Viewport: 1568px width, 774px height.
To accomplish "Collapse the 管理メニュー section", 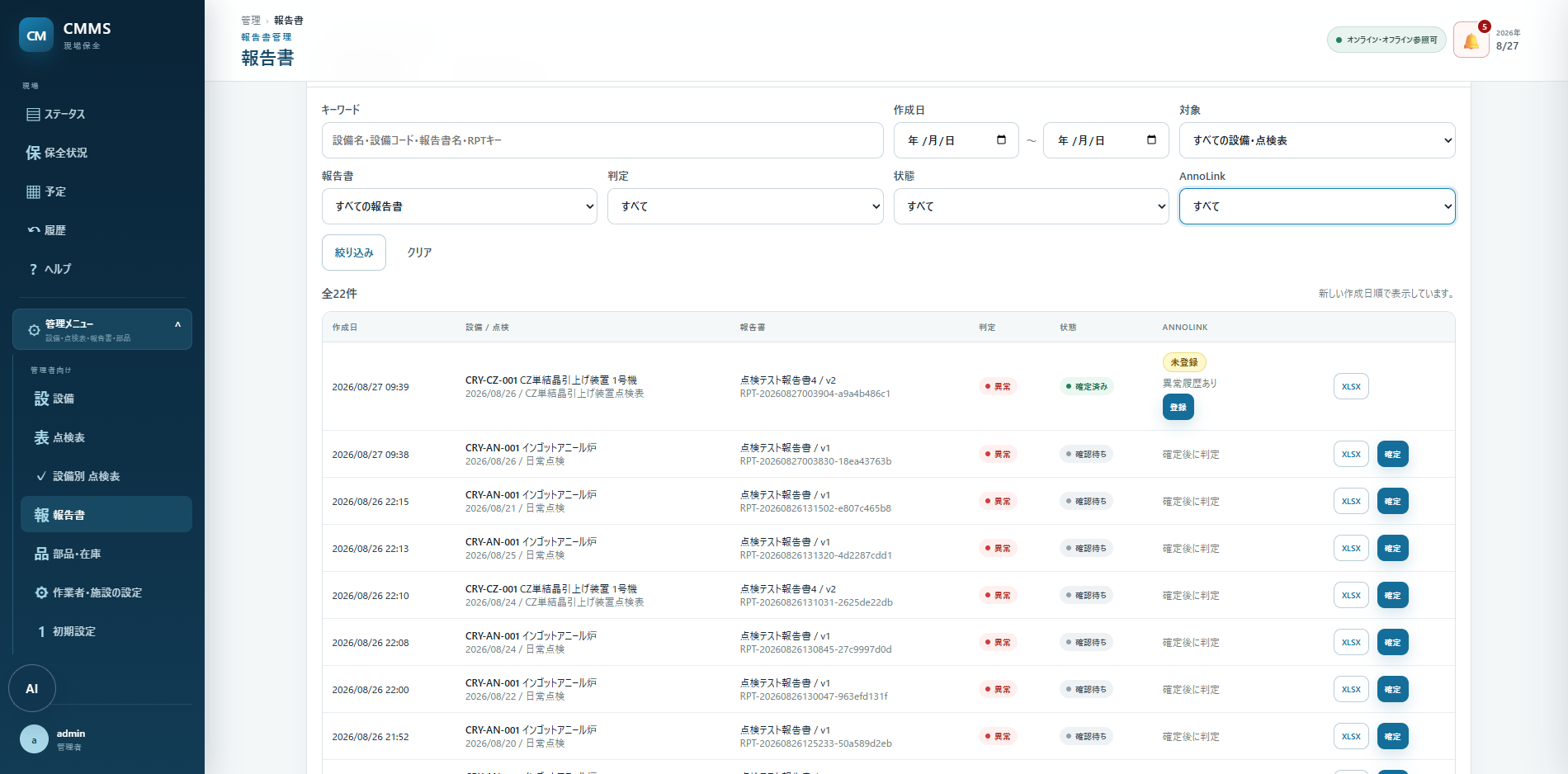I will click(102, 329).
